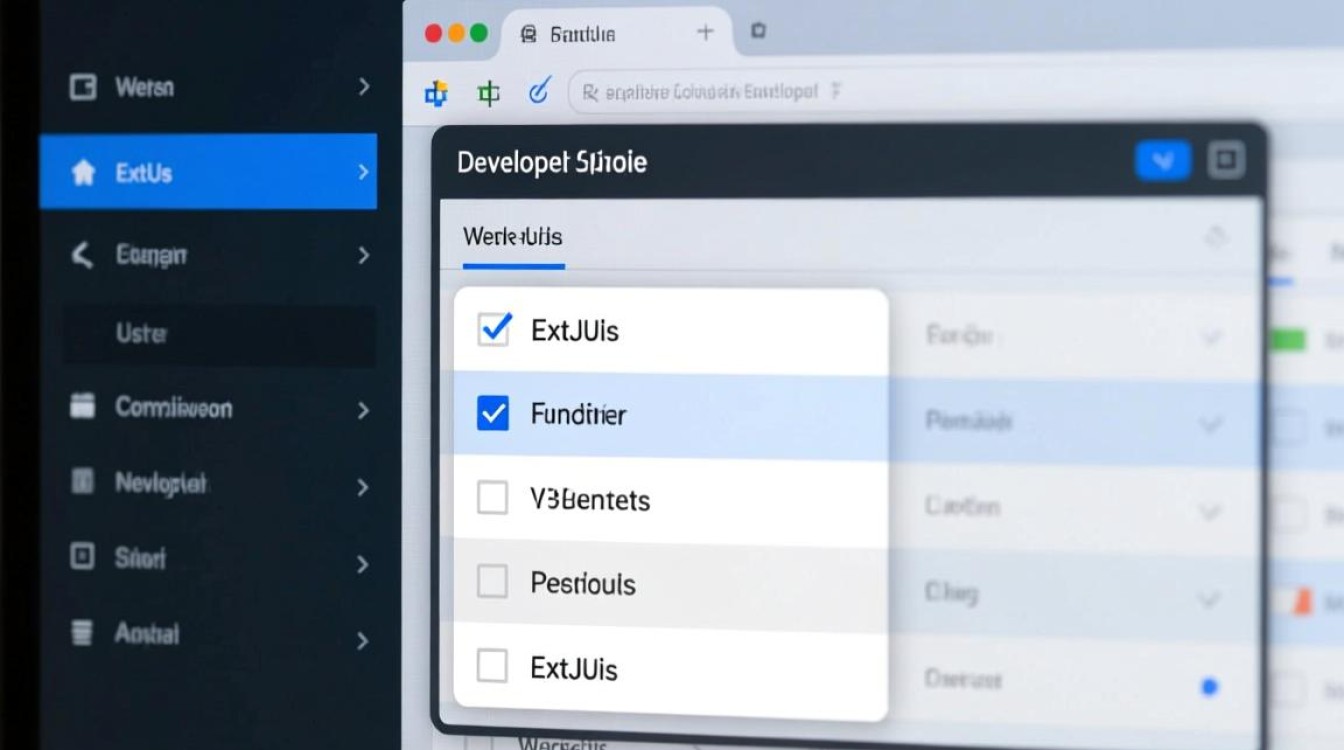Click the green macOS maximize window button
The width and height of the screenshot is (1344, 750).
click(479, 32)
